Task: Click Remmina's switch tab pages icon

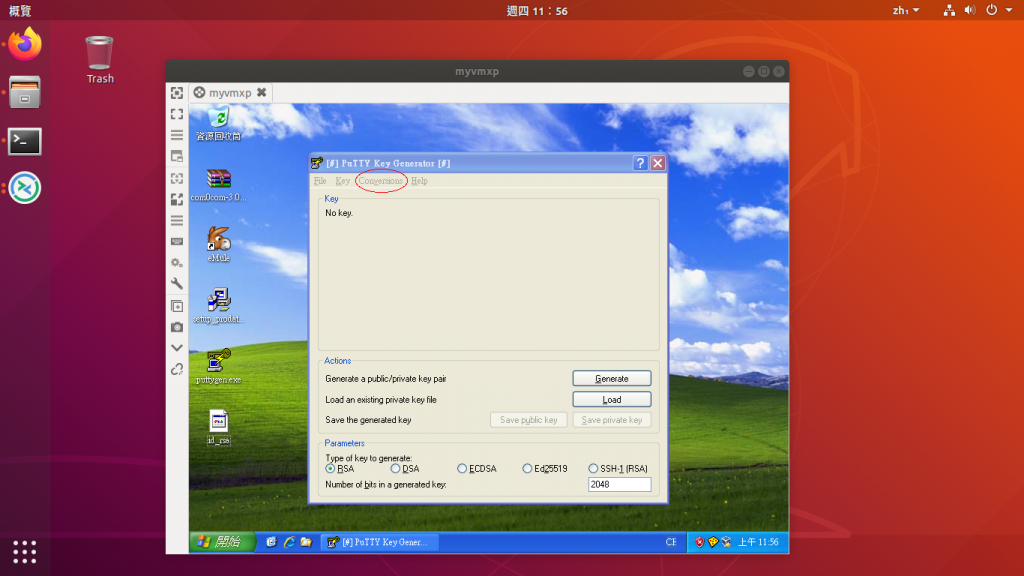Action: (177, 157)
